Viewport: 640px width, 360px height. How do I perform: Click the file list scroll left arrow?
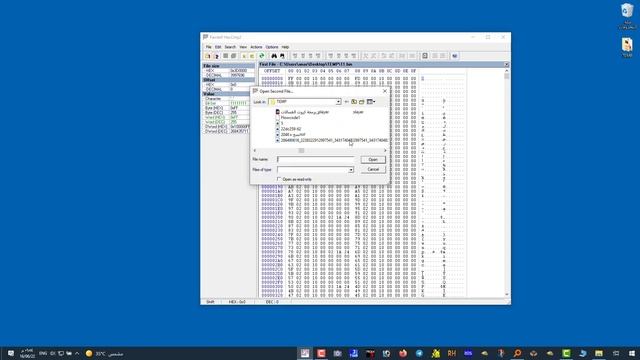255,151
